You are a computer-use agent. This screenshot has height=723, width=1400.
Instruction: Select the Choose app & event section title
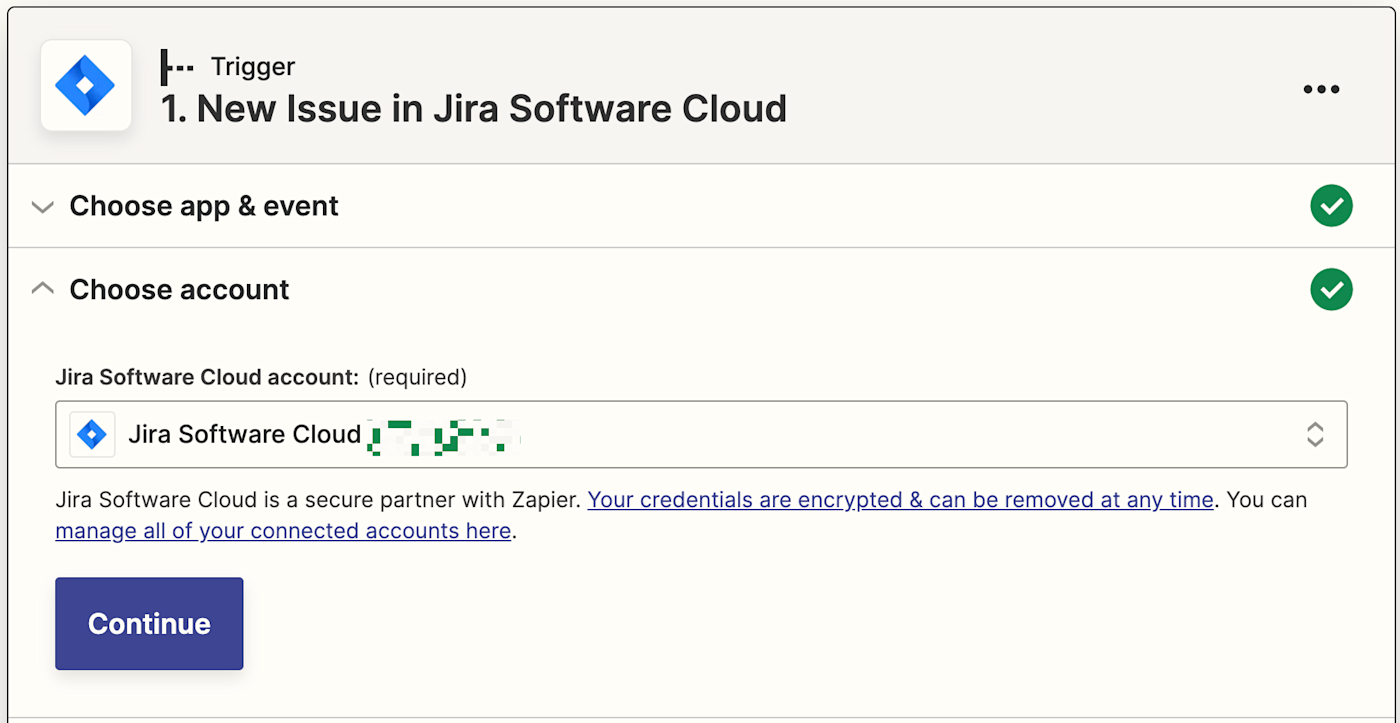(x=204, y=206)
